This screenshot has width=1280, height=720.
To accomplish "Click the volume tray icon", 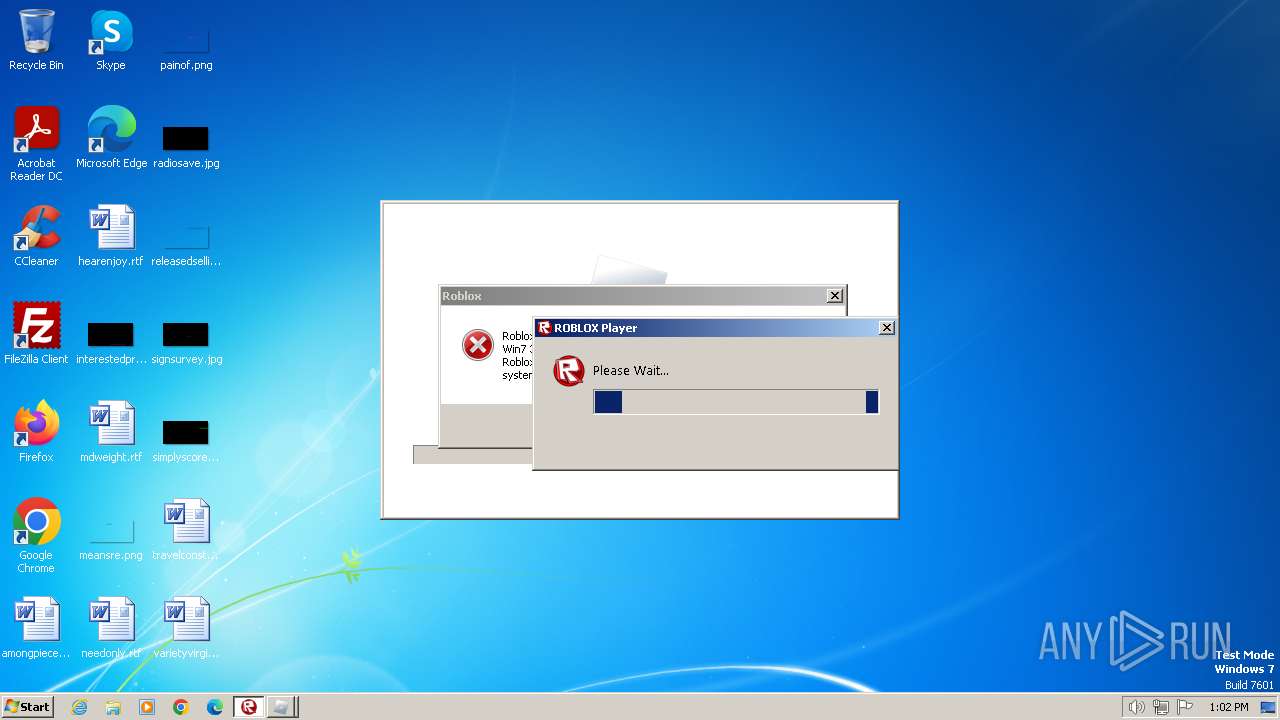I will (1136, 707).
